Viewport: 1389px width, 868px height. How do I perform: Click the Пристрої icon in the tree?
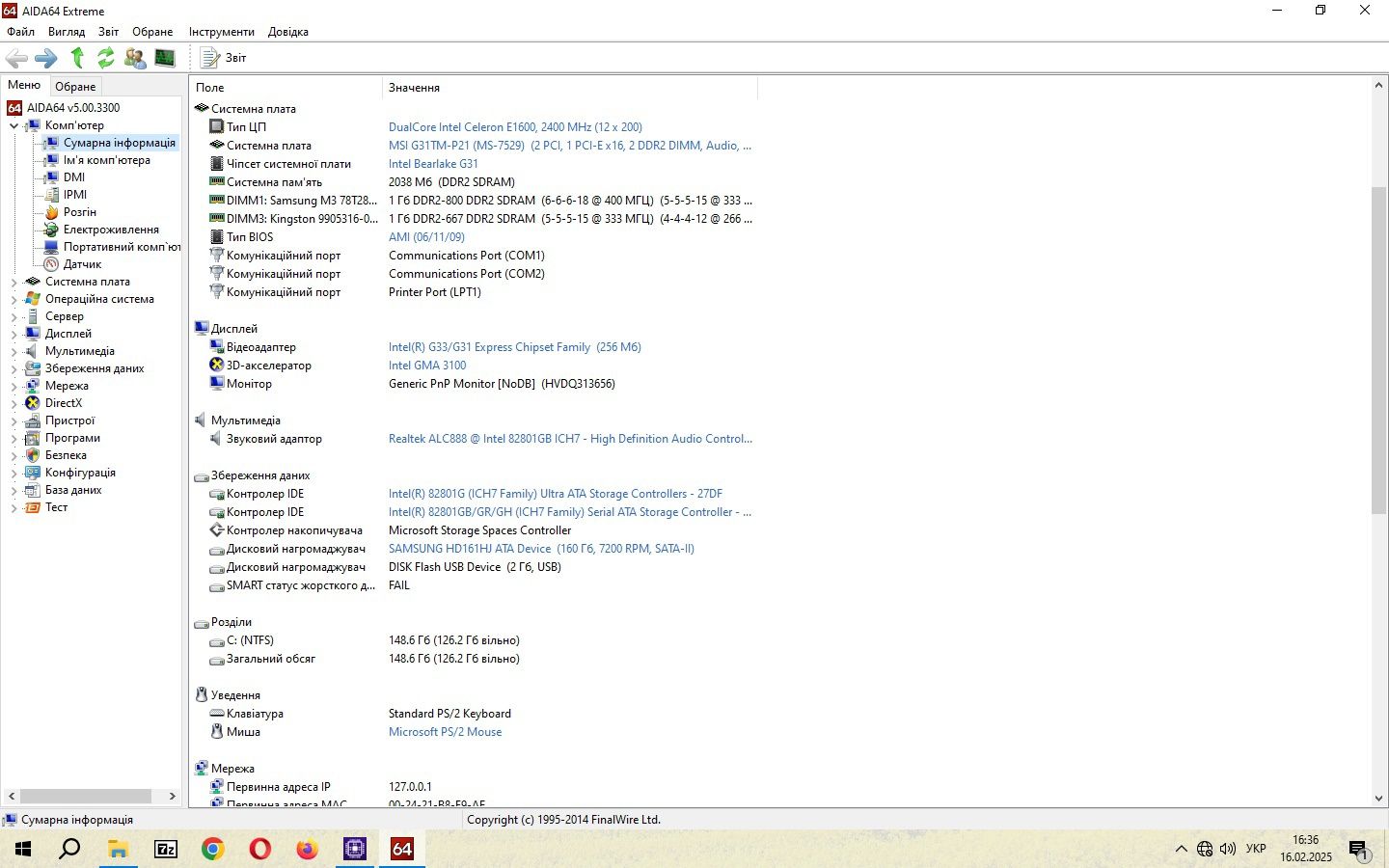click(x=33, y=420)
